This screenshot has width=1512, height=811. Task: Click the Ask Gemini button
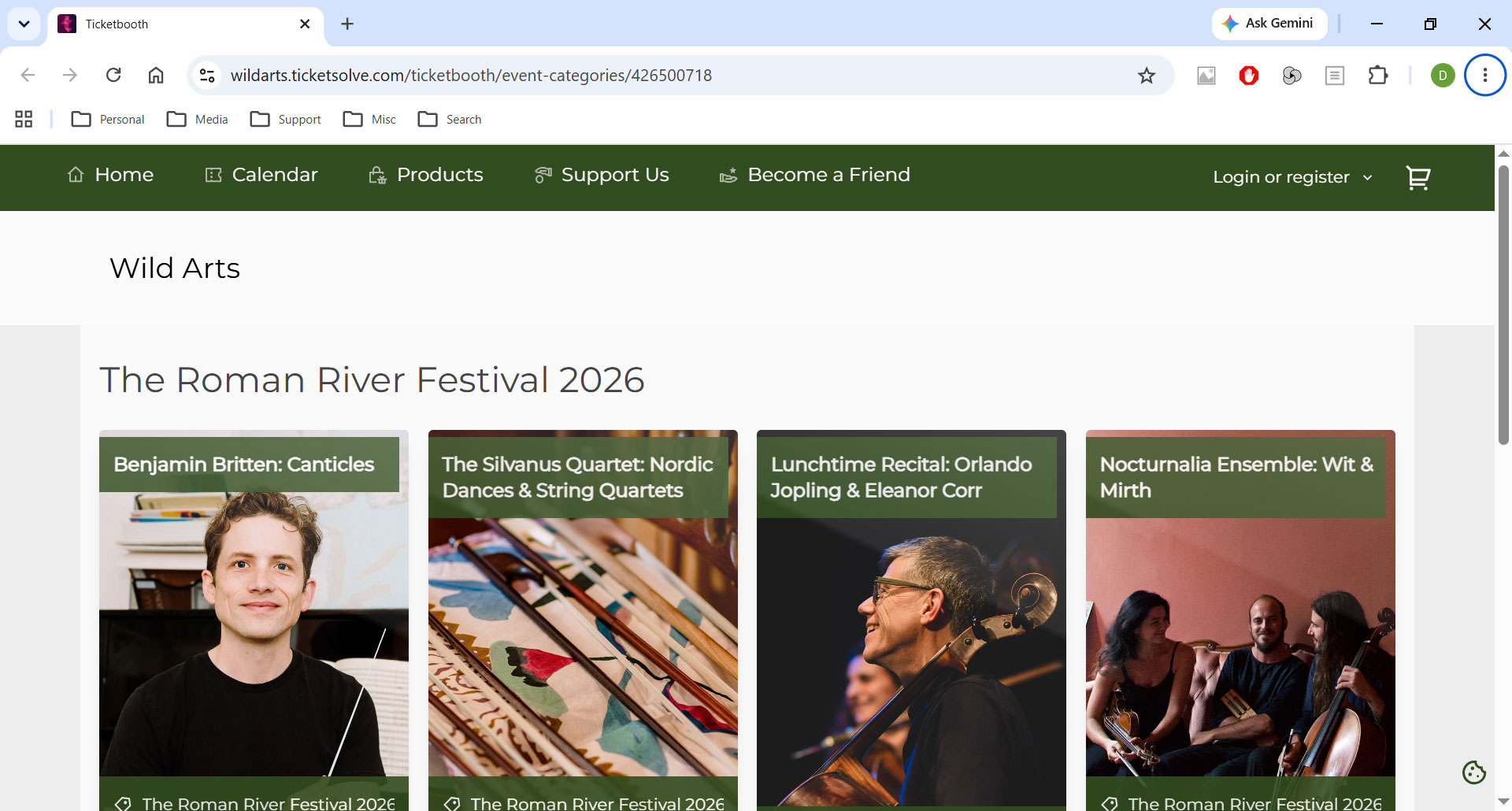pyautogui.click(x=1269, y=24)
